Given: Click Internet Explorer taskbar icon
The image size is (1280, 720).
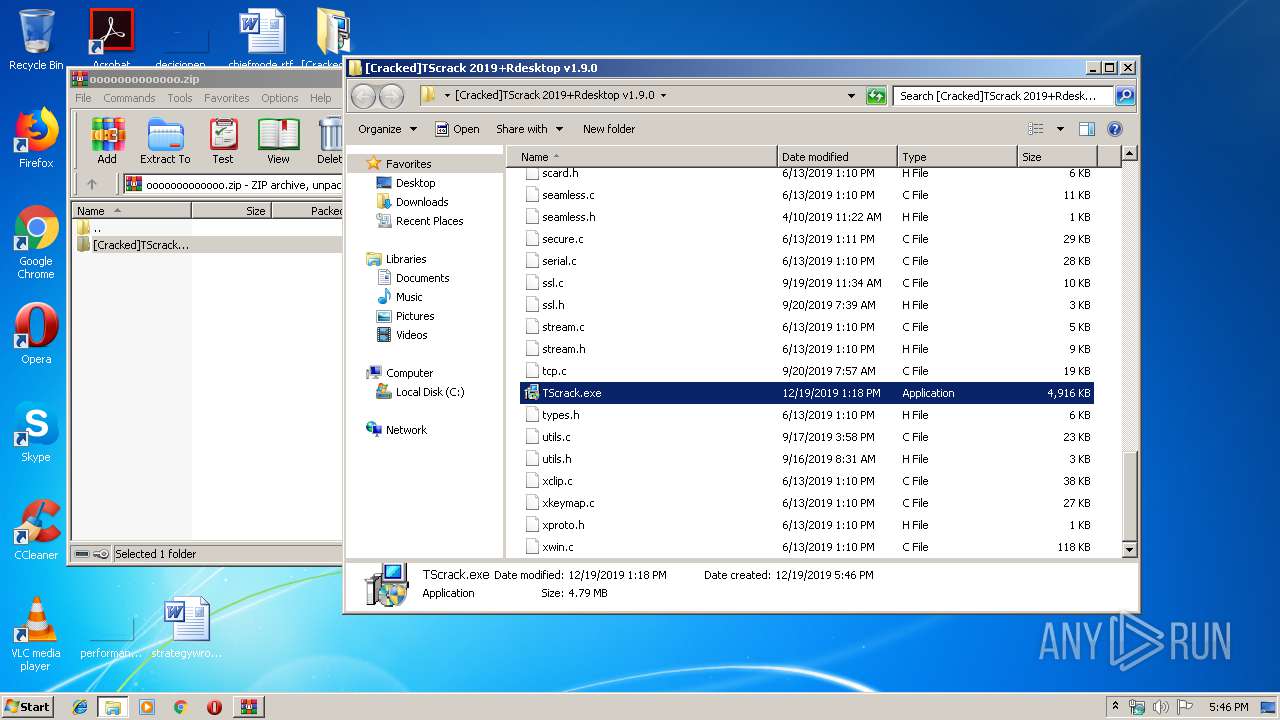Looking at the screenshot, I should (80, 707).
